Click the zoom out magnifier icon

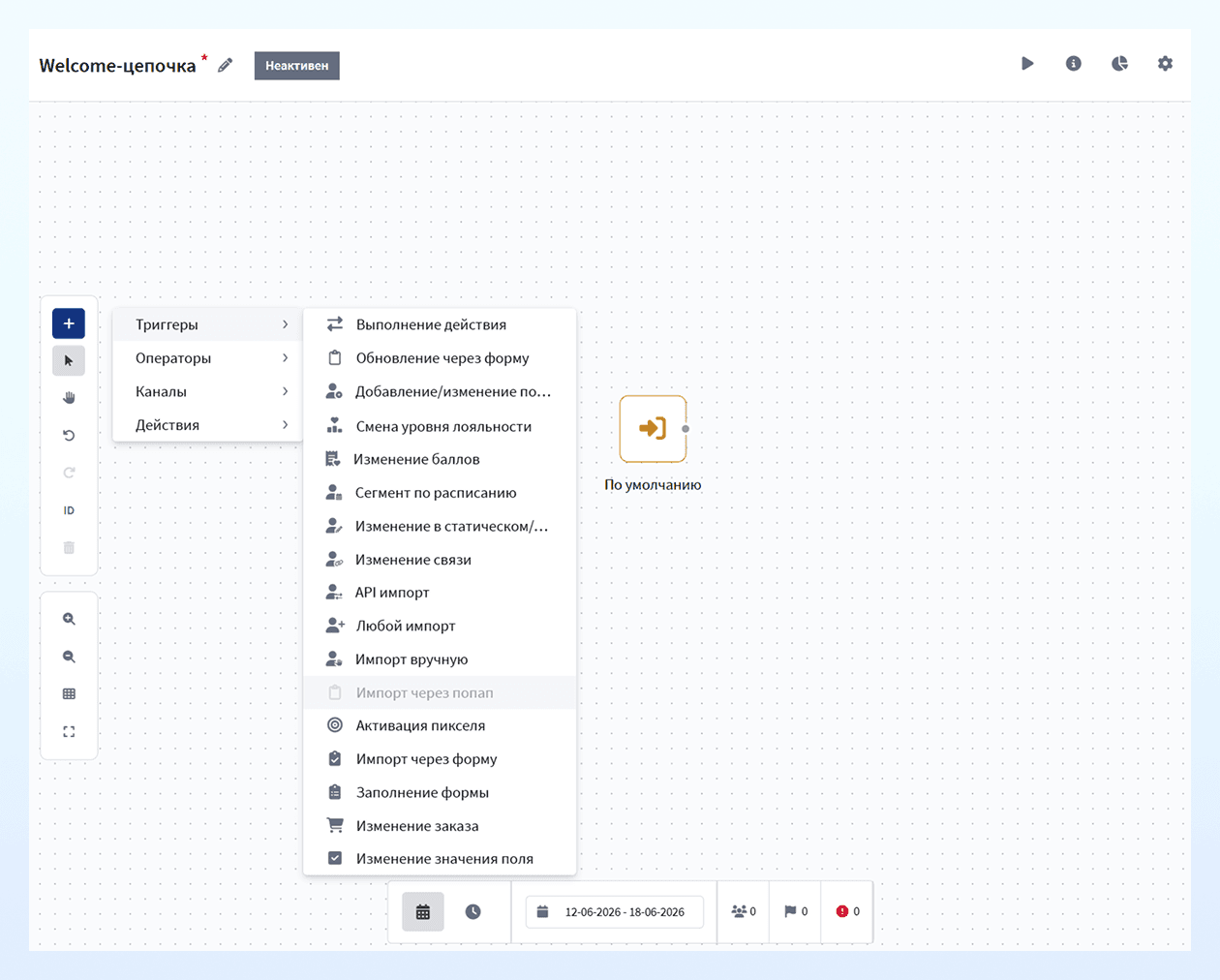[69, 657]
